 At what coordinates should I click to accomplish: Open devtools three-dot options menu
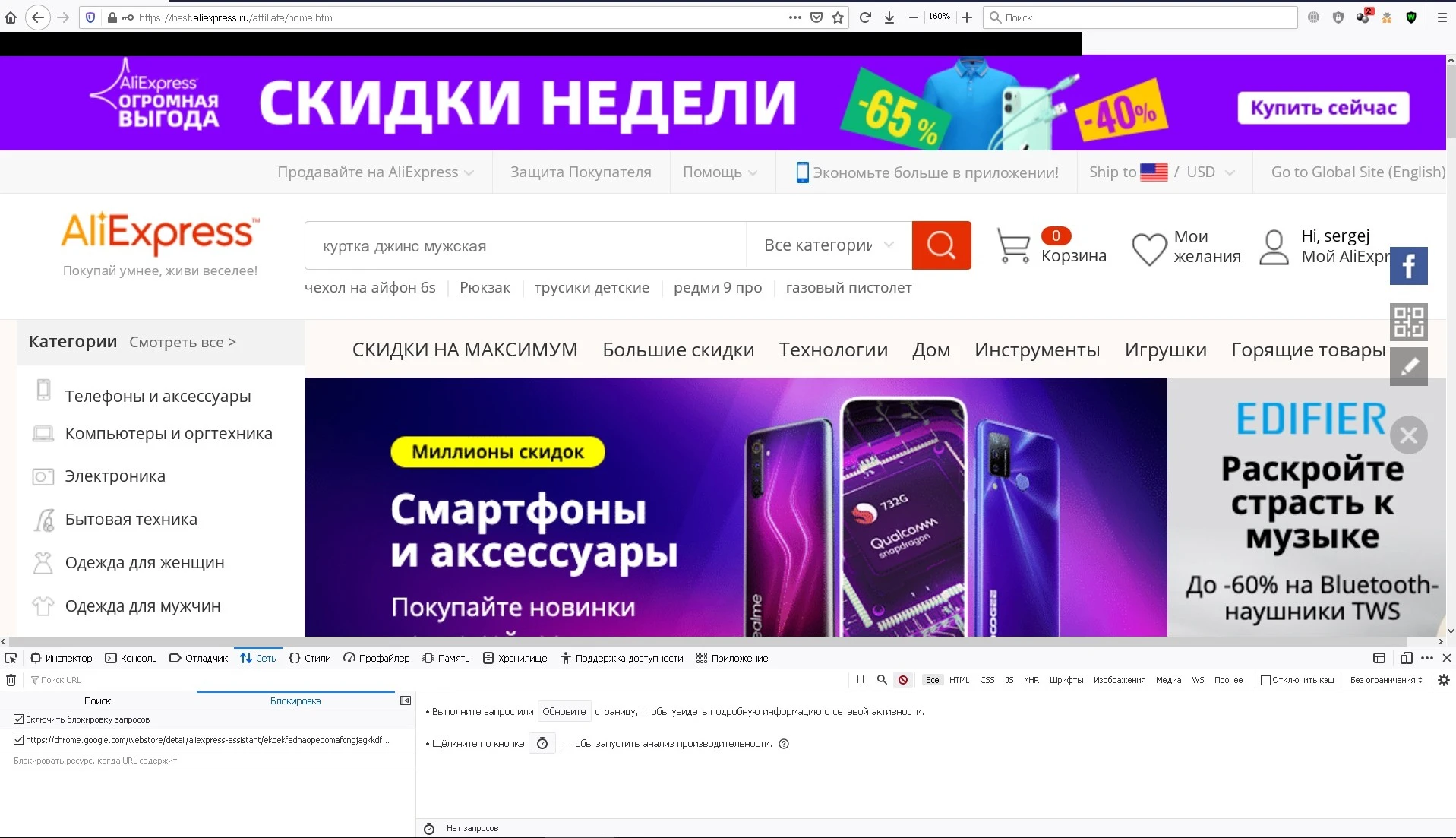[x=1427, y=658]
